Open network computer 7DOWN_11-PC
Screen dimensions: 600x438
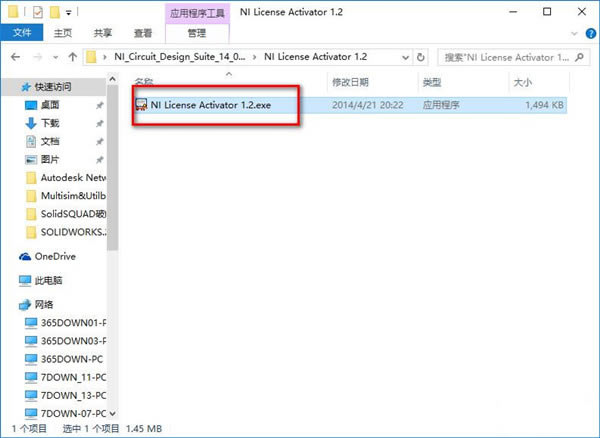(73, 377)
